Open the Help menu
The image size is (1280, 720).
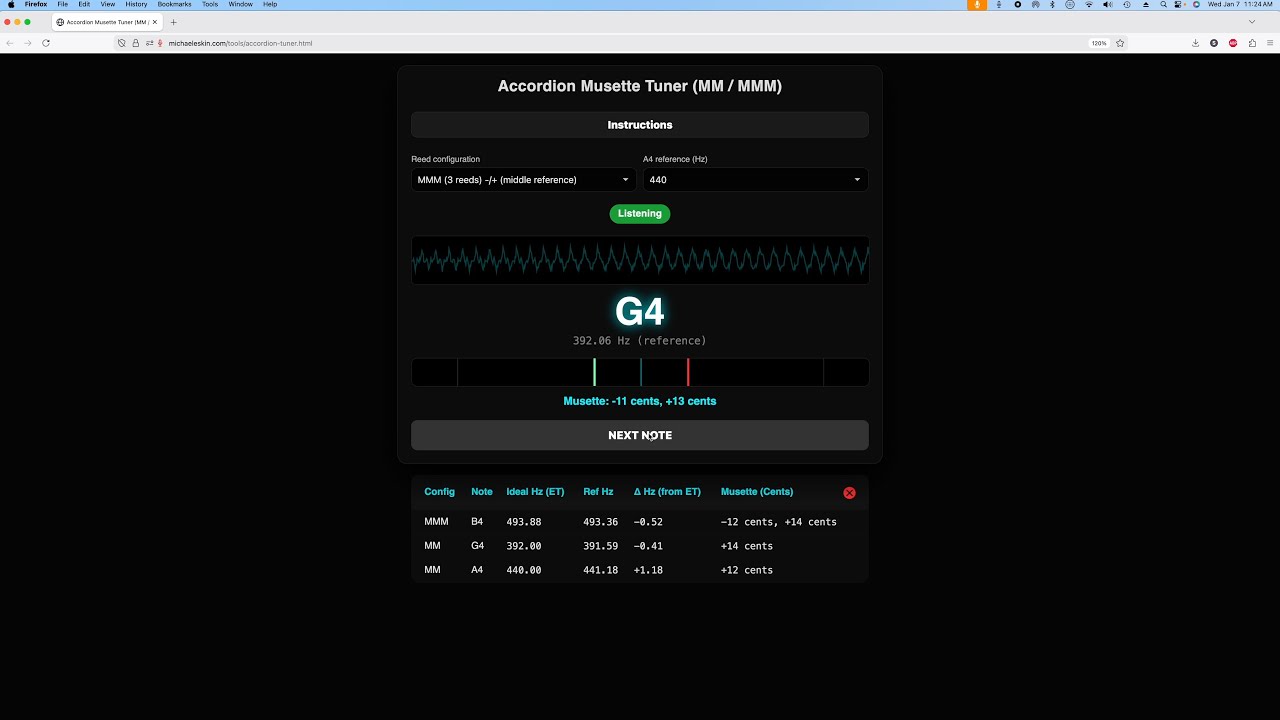pyautogui.click(x=270, y=4)
